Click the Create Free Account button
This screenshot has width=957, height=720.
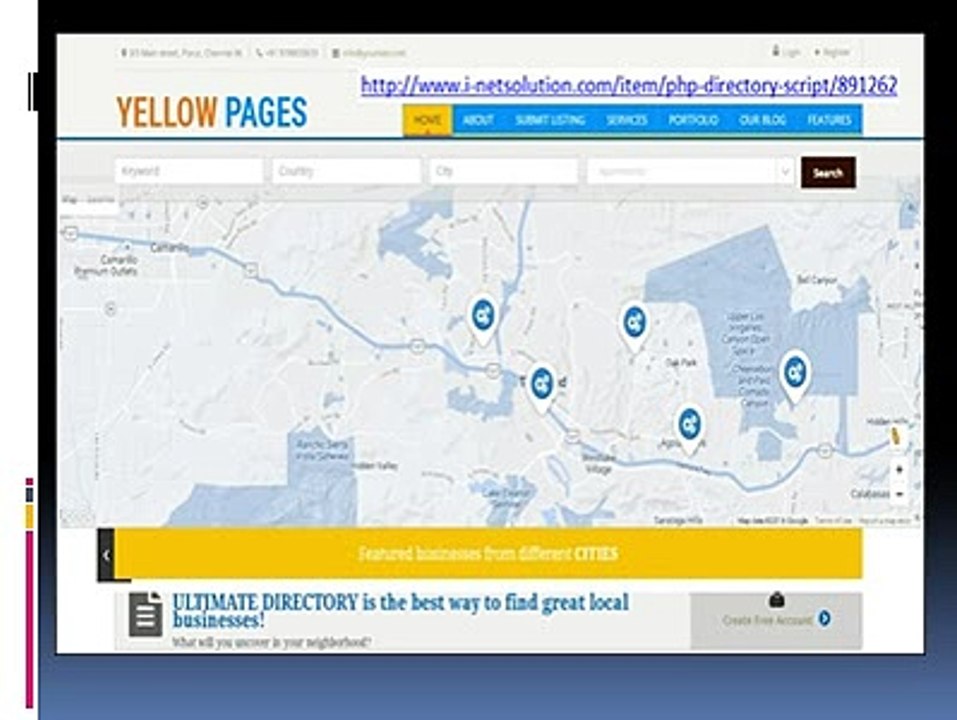tap(776, 621)
